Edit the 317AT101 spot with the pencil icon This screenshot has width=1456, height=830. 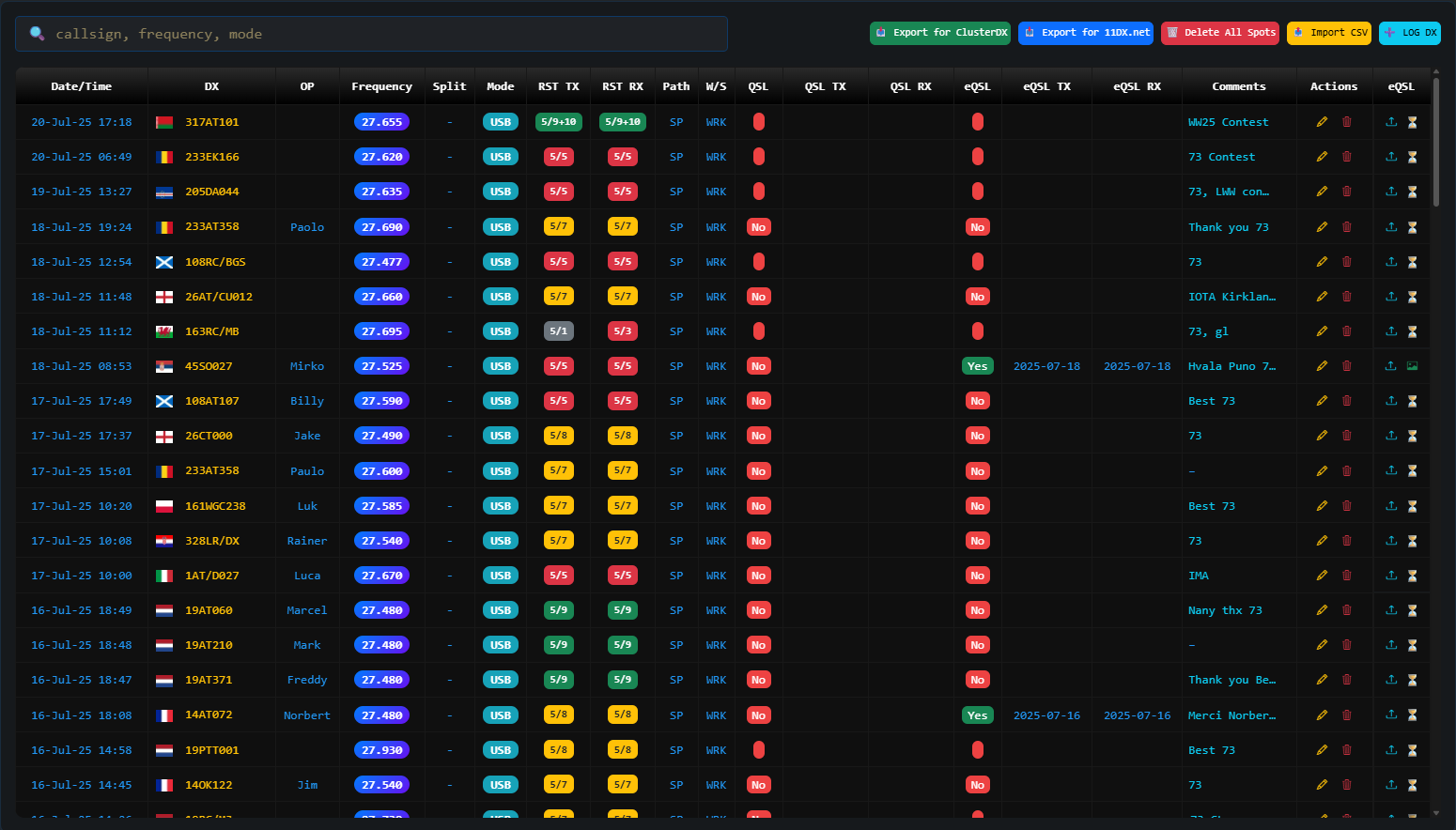click(x=1322, y=121)
